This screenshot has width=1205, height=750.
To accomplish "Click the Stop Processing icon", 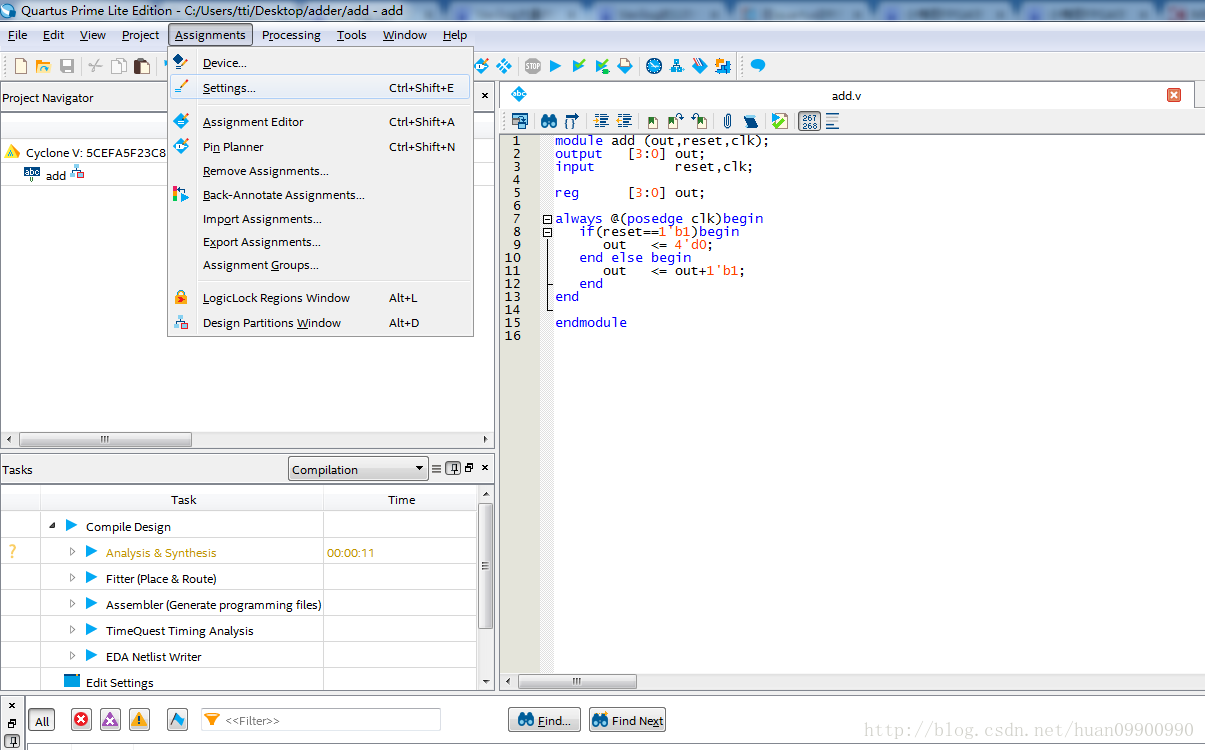I will point(533,66).
